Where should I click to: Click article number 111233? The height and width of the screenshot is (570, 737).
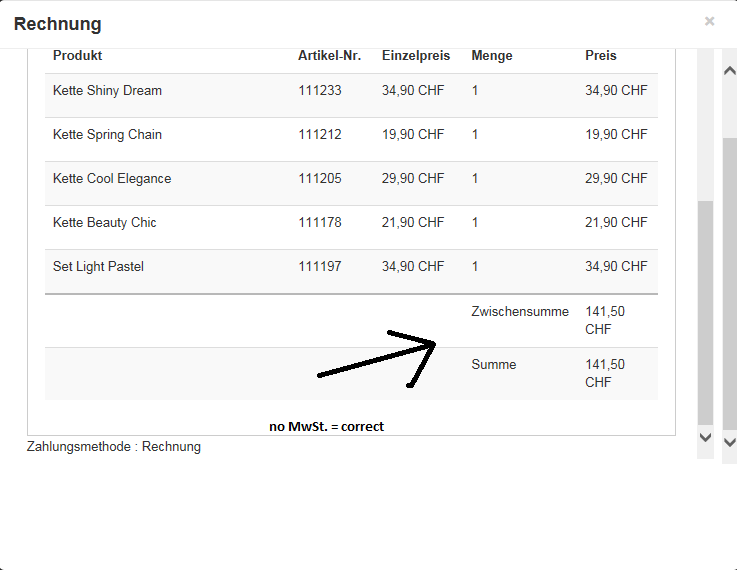tap(320, 91)
